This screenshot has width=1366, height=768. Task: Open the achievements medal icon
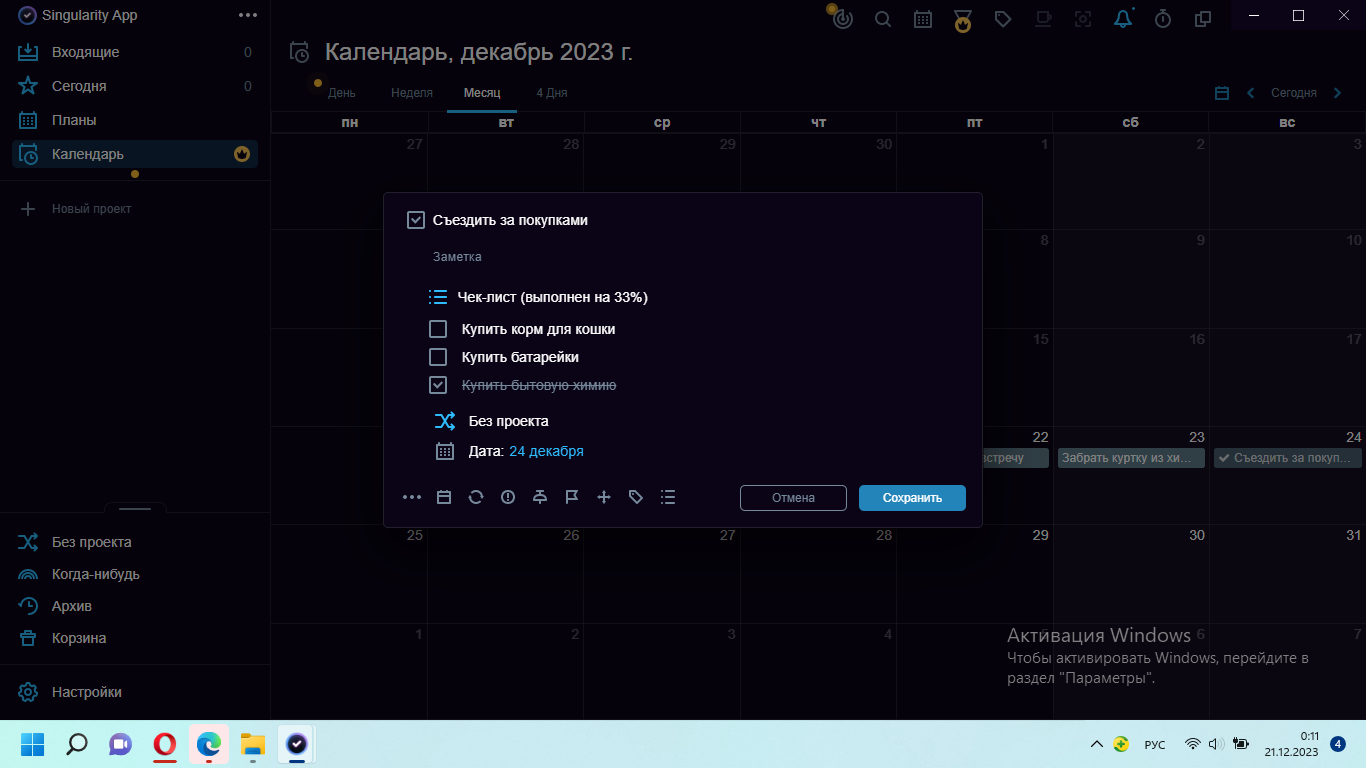[962, 18]
